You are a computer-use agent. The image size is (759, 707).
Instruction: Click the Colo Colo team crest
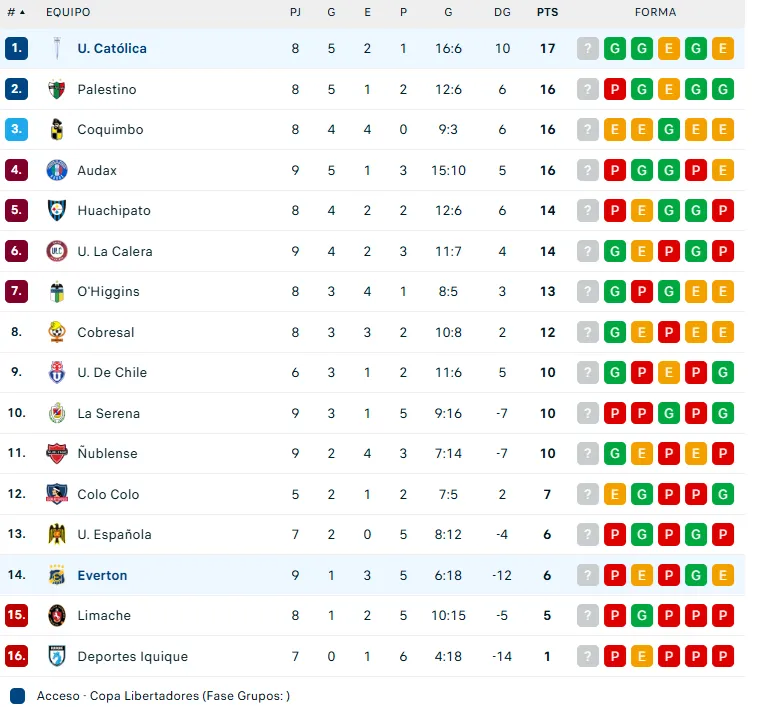click(57, 494)
